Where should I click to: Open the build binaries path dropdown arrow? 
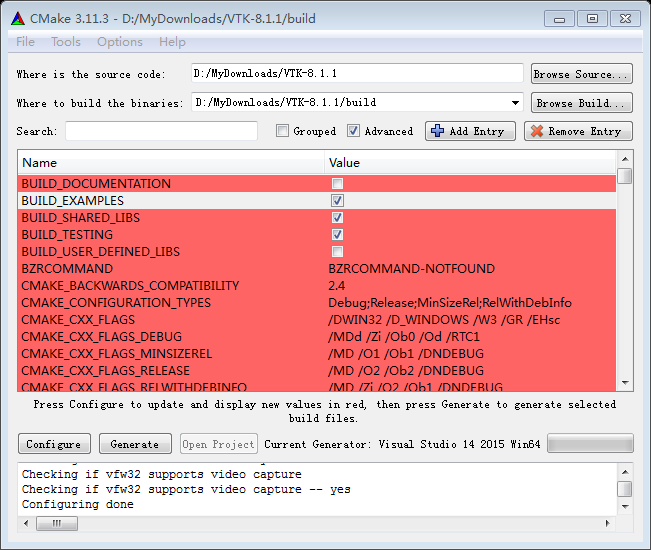pos(515,103)
